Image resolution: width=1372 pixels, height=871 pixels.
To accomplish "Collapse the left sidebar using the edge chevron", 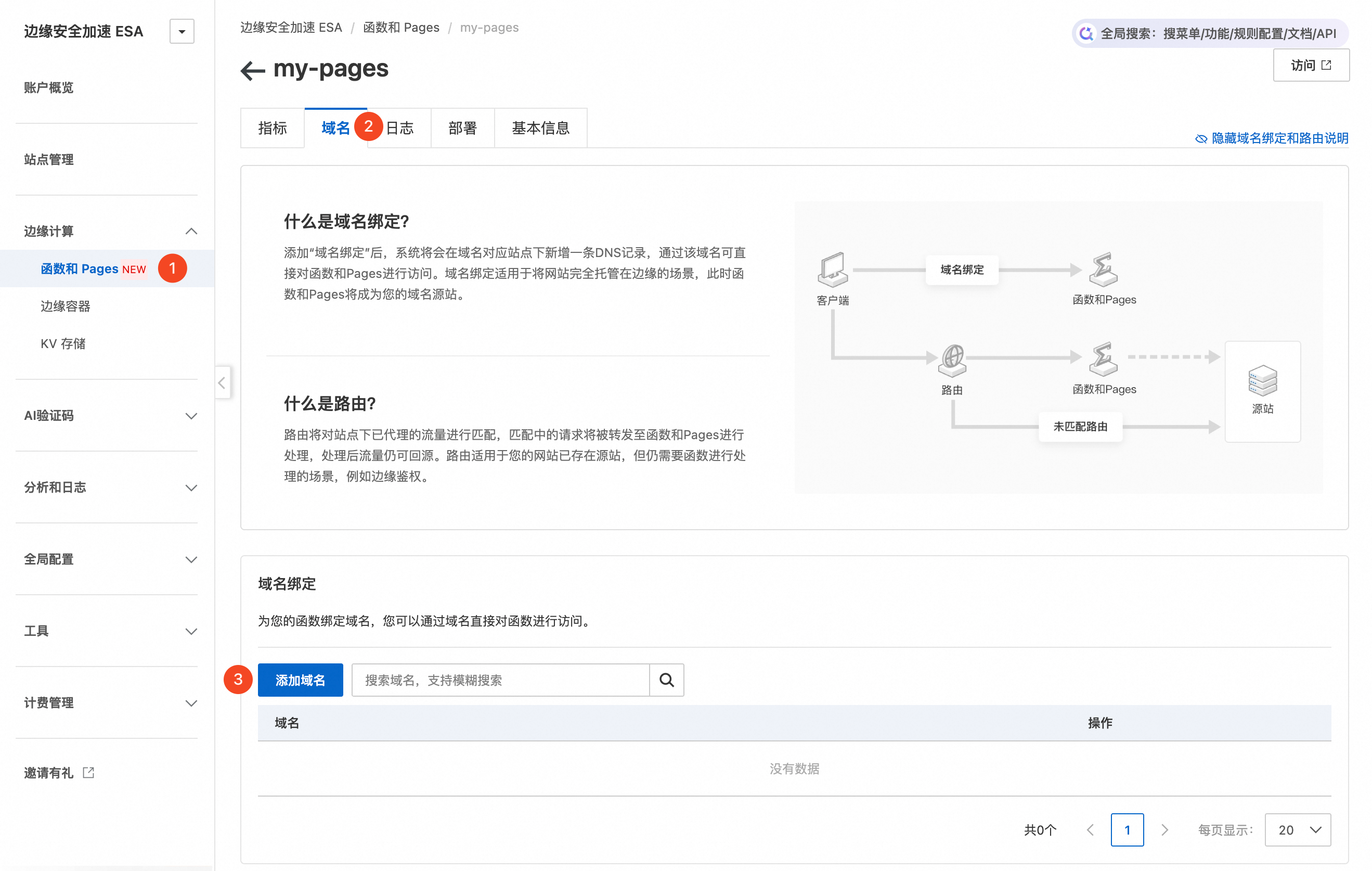I will click(x=222, y=383).
